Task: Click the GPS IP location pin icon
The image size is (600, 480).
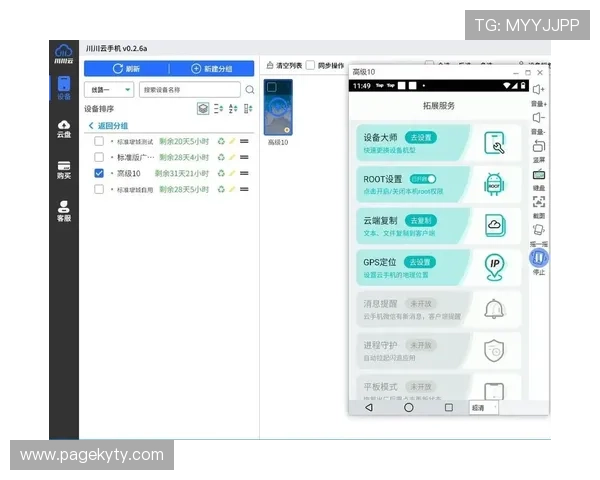Action: tap(494, 267)
